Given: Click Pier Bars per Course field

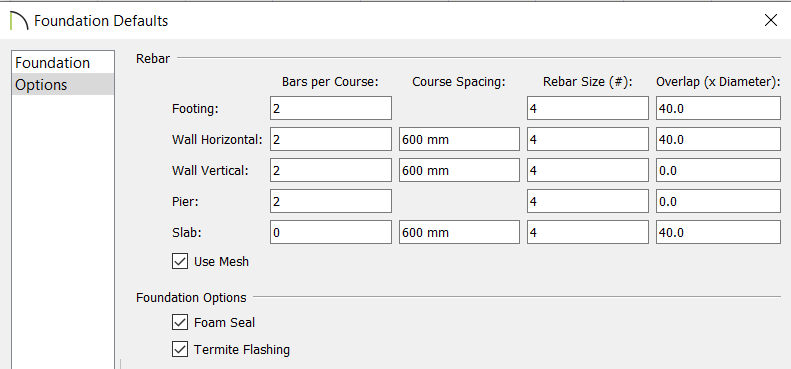Looking at the screenshot, I should coord(331,201).
